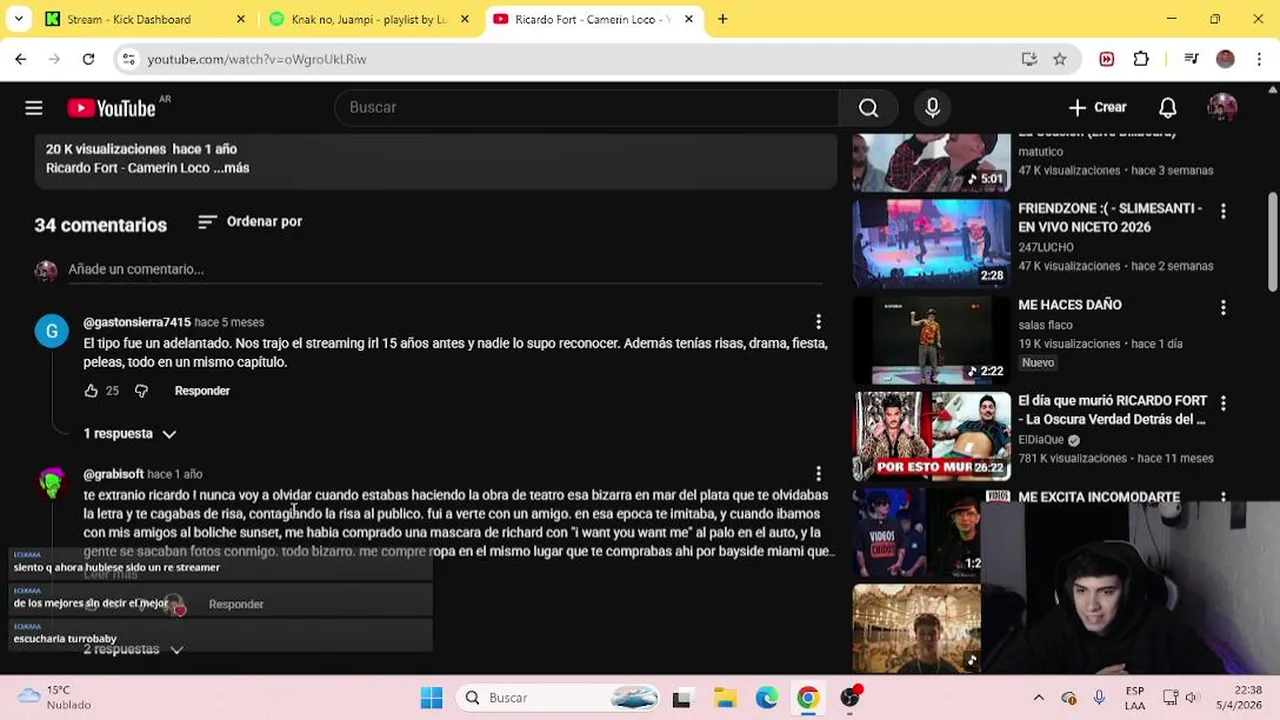
Task: Start voice search with the microphone
Action: [x=932, y=108]
